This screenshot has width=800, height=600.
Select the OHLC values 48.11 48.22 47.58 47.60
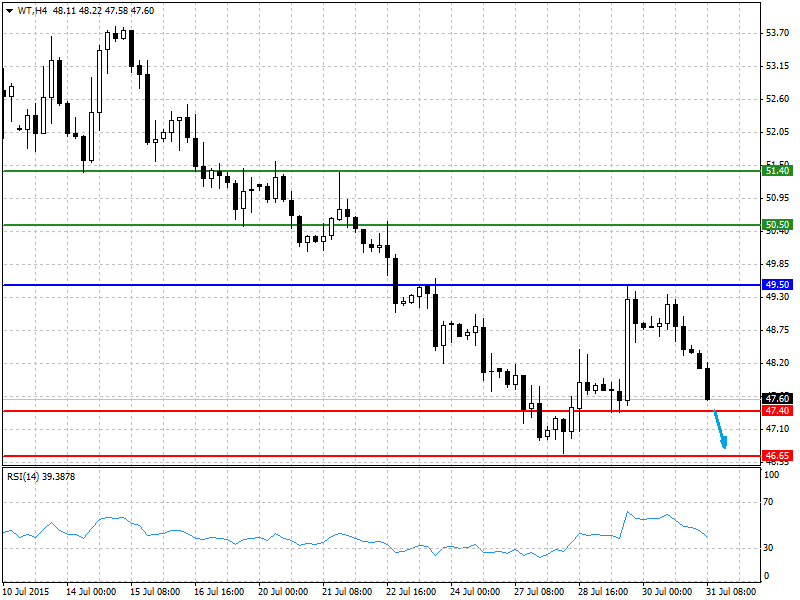(x=104, y=10)
